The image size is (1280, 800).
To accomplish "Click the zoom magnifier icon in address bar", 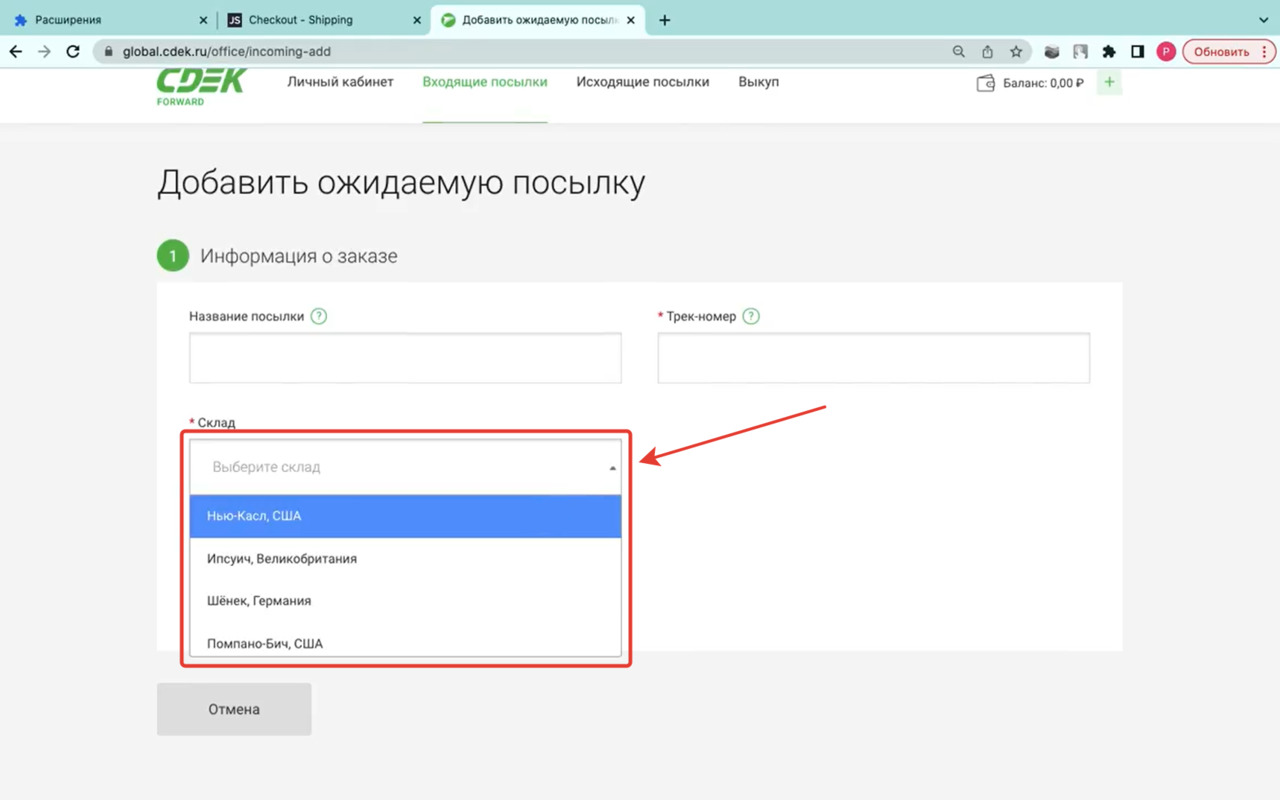I will point(959,52).
